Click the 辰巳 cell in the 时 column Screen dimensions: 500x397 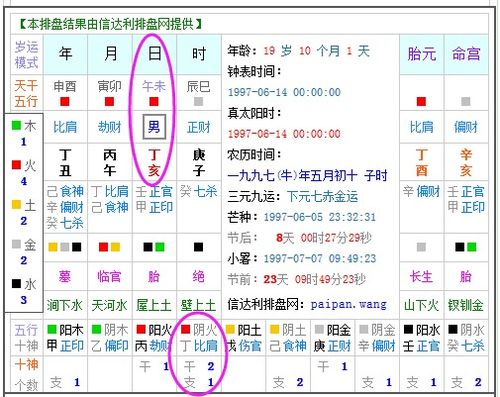tap(198, 86)
